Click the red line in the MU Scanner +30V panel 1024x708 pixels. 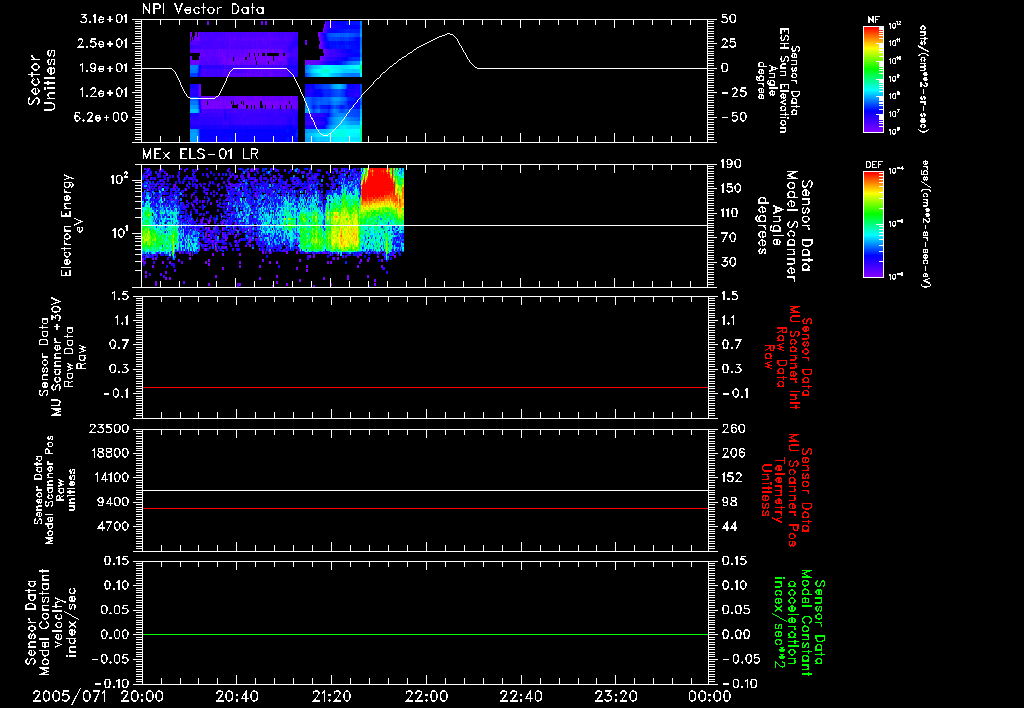coord(425,387)
